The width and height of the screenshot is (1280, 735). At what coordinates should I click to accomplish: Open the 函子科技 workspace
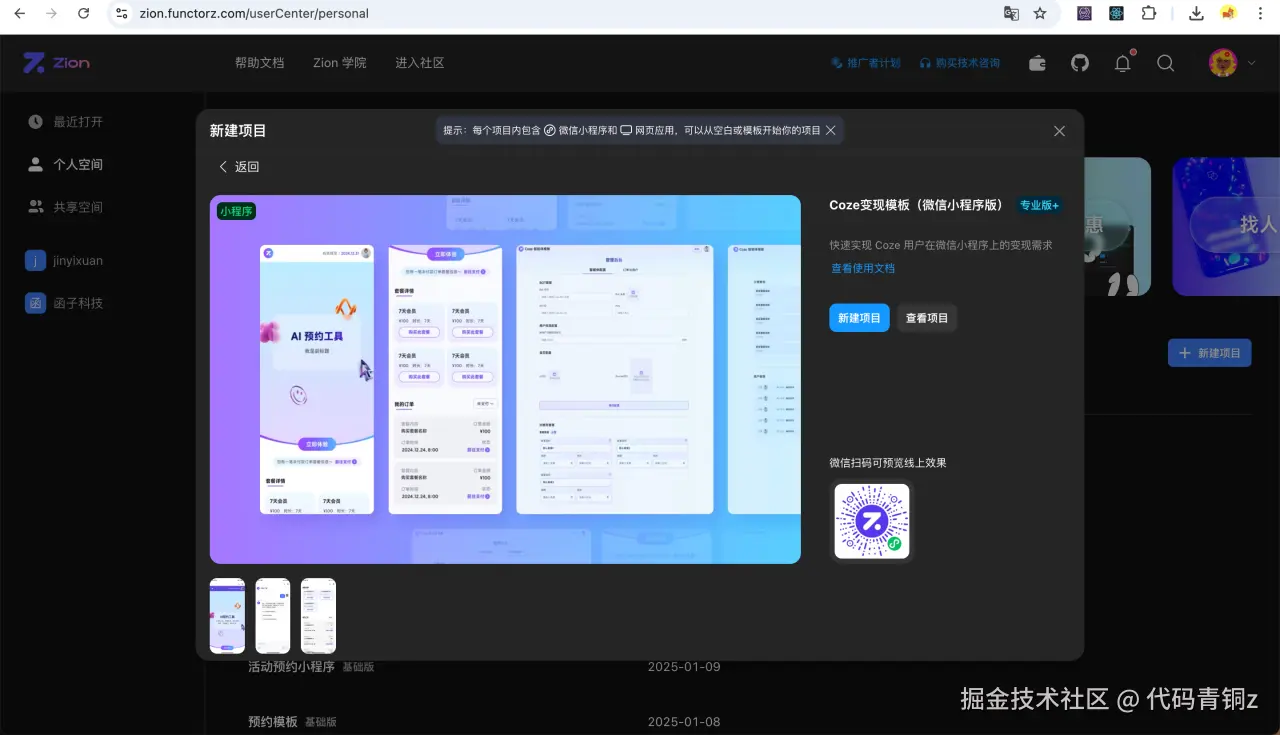pos(64,303)
